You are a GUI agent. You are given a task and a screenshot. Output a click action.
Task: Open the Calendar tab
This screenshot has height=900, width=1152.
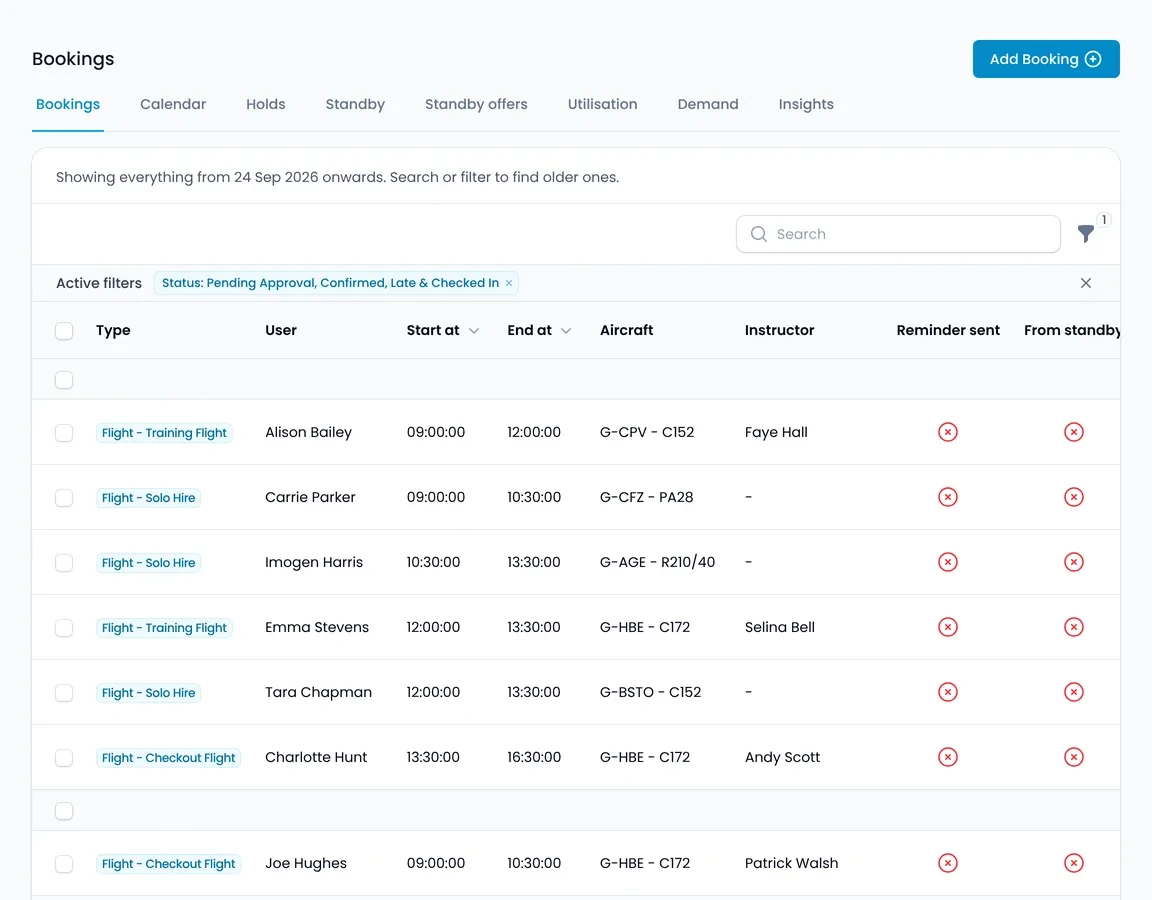point(173,104)
